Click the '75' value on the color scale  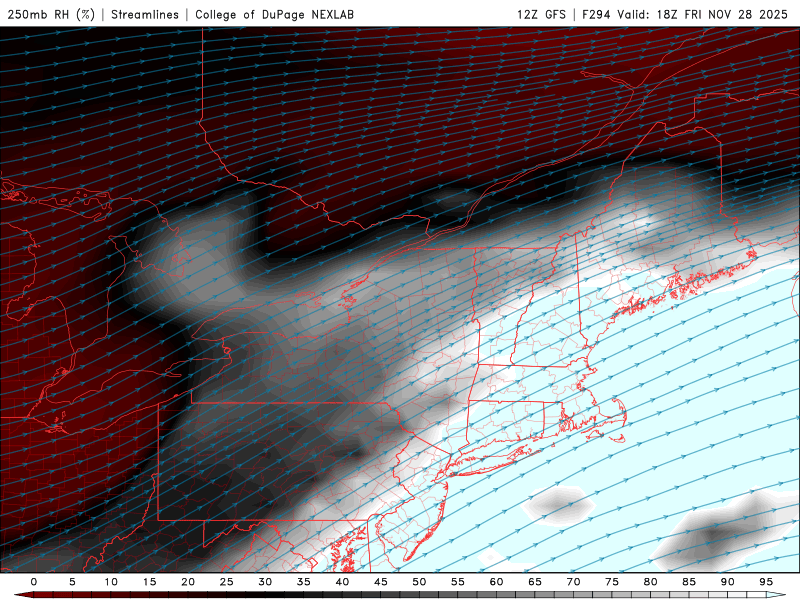611,582
